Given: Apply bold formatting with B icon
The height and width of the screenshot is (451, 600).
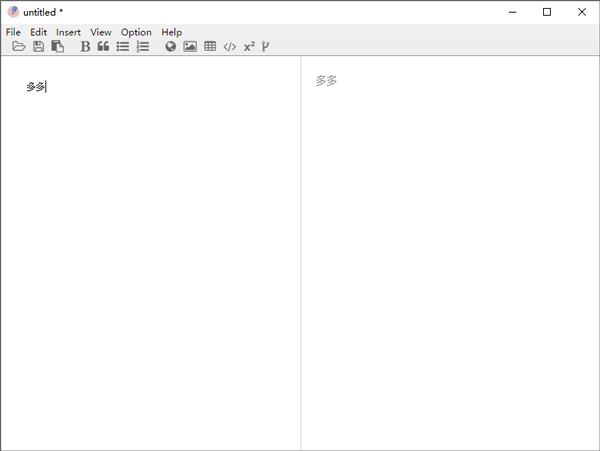Looking at the screenshot, I should 85,46.
